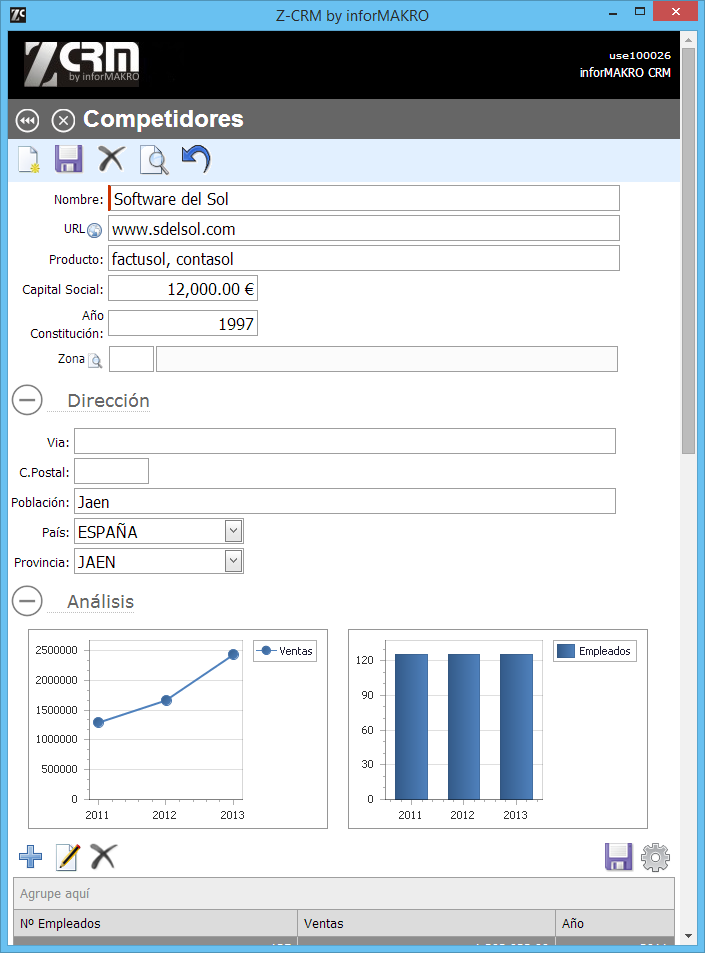
Task: Toggle the Ventas legend entry
Action: pos(285,651)
